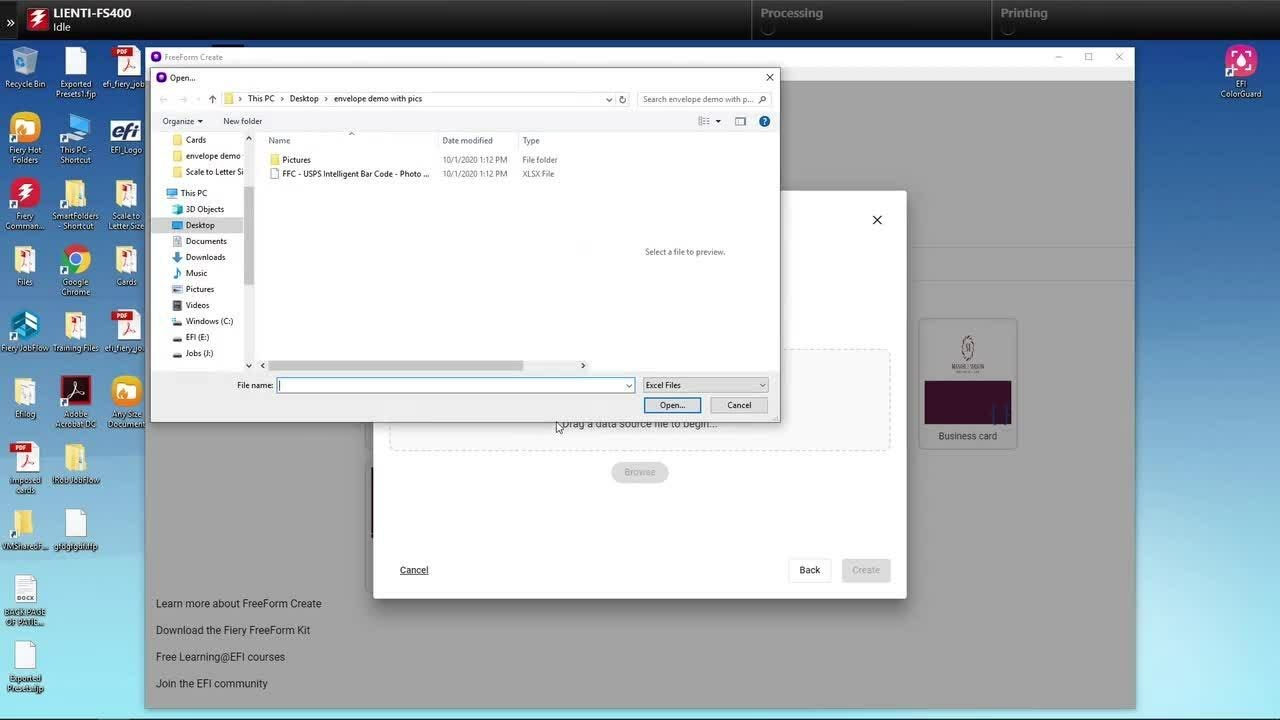Open Free Learning@EFI courses link

coord(220,657)
